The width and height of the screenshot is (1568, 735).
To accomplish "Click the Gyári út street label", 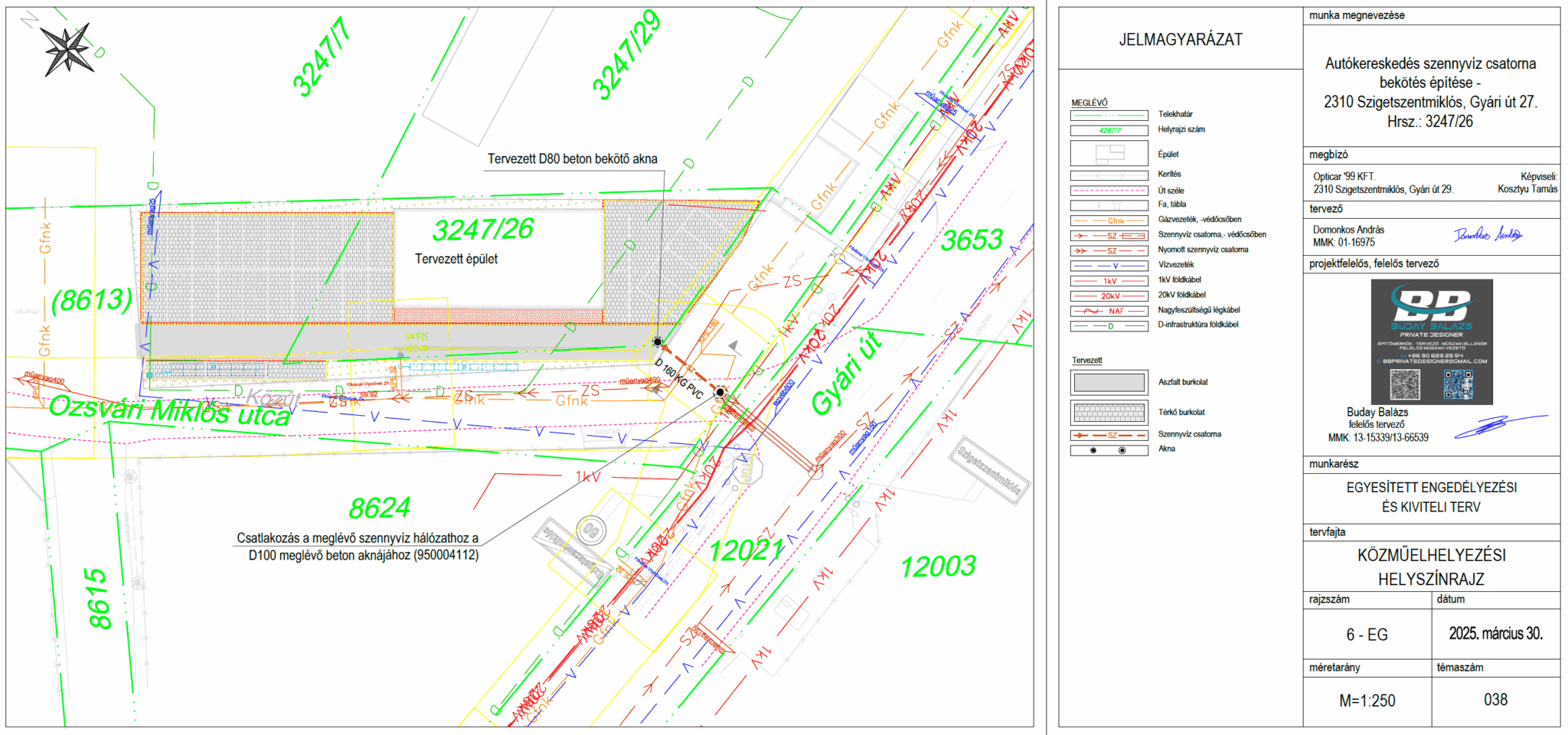I will [845, 374].
